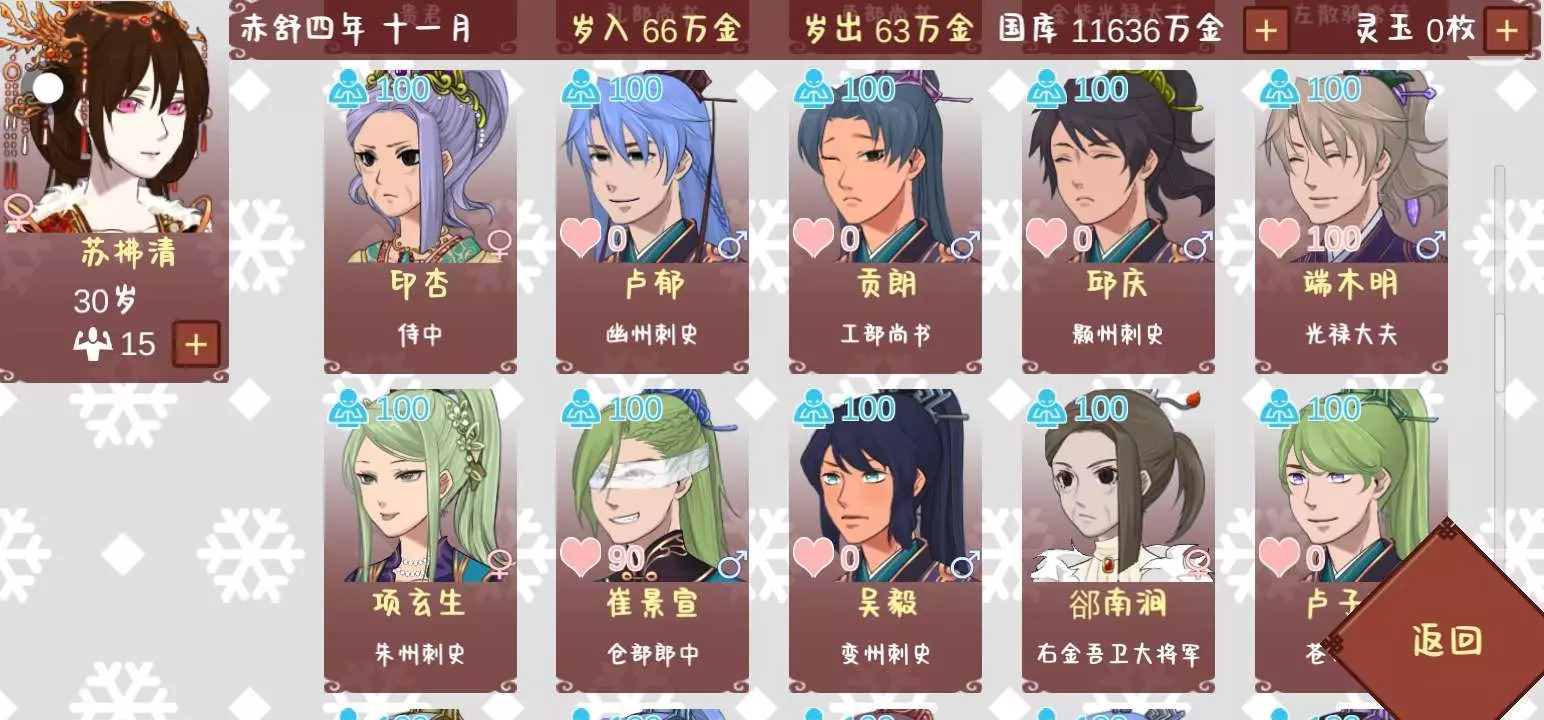Tap the 岁入 66万金 income label
The image size is (1544, 720).
(655, 29)
